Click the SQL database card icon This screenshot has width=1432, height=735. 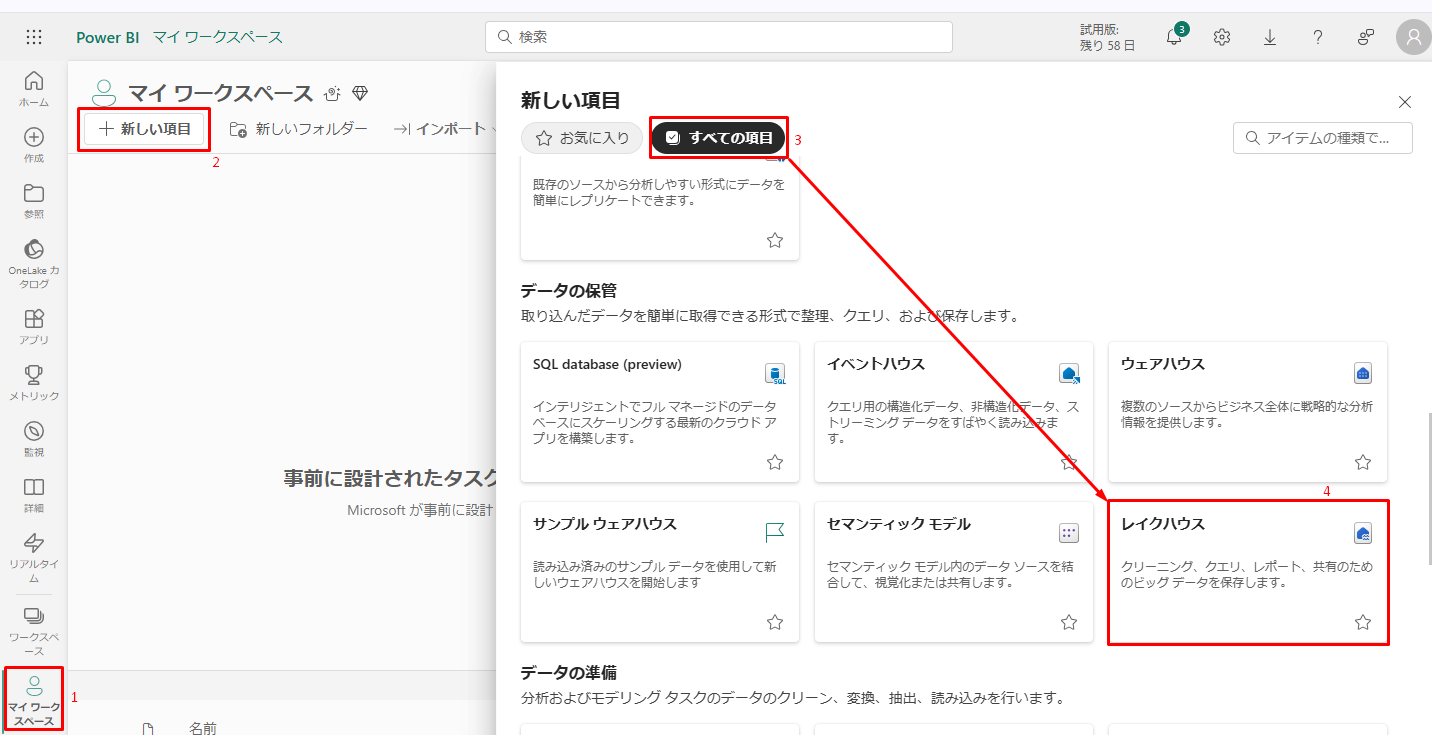click(x=775, y=374)
